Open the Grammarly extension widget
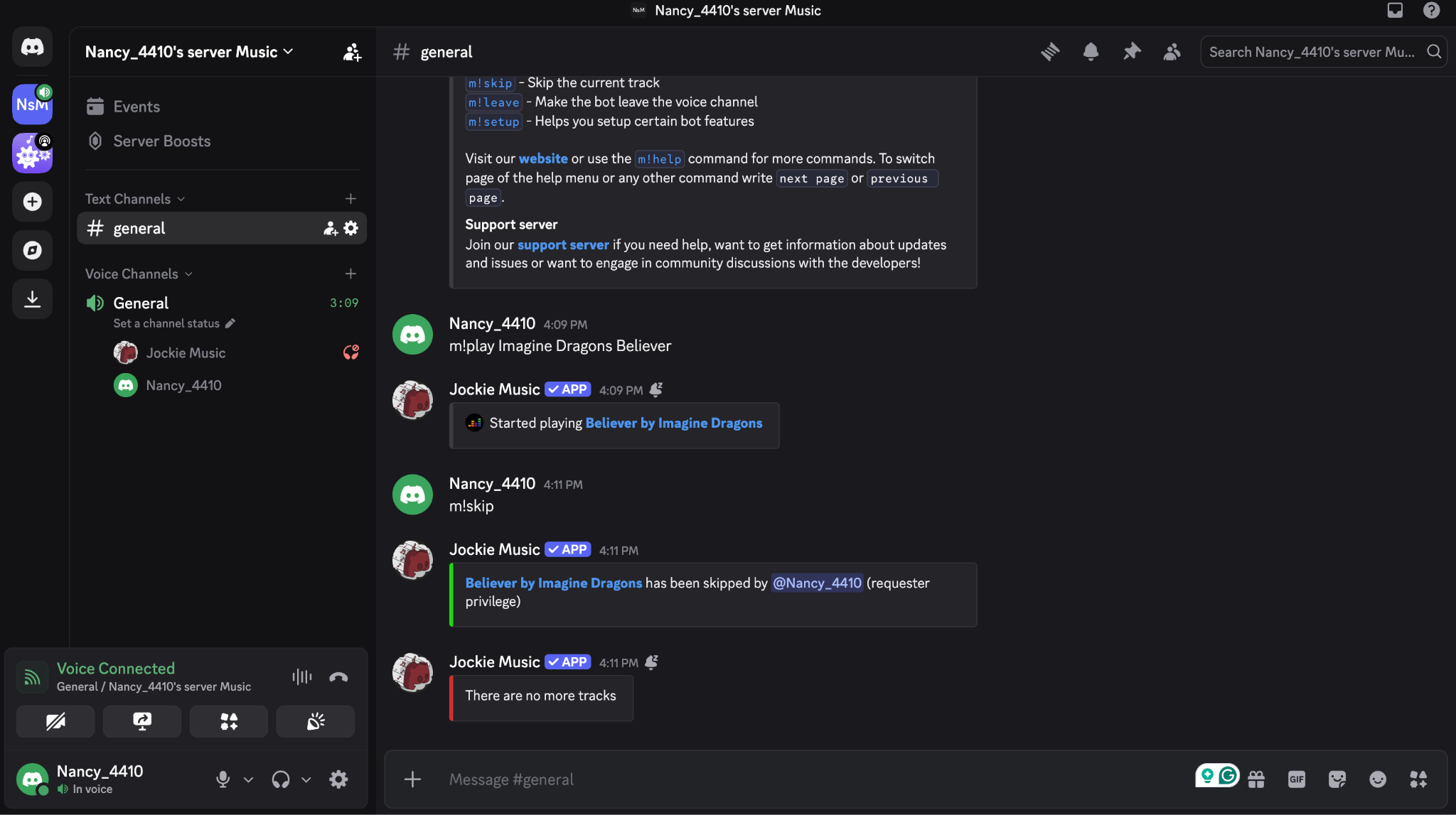 click(1217, 775)
